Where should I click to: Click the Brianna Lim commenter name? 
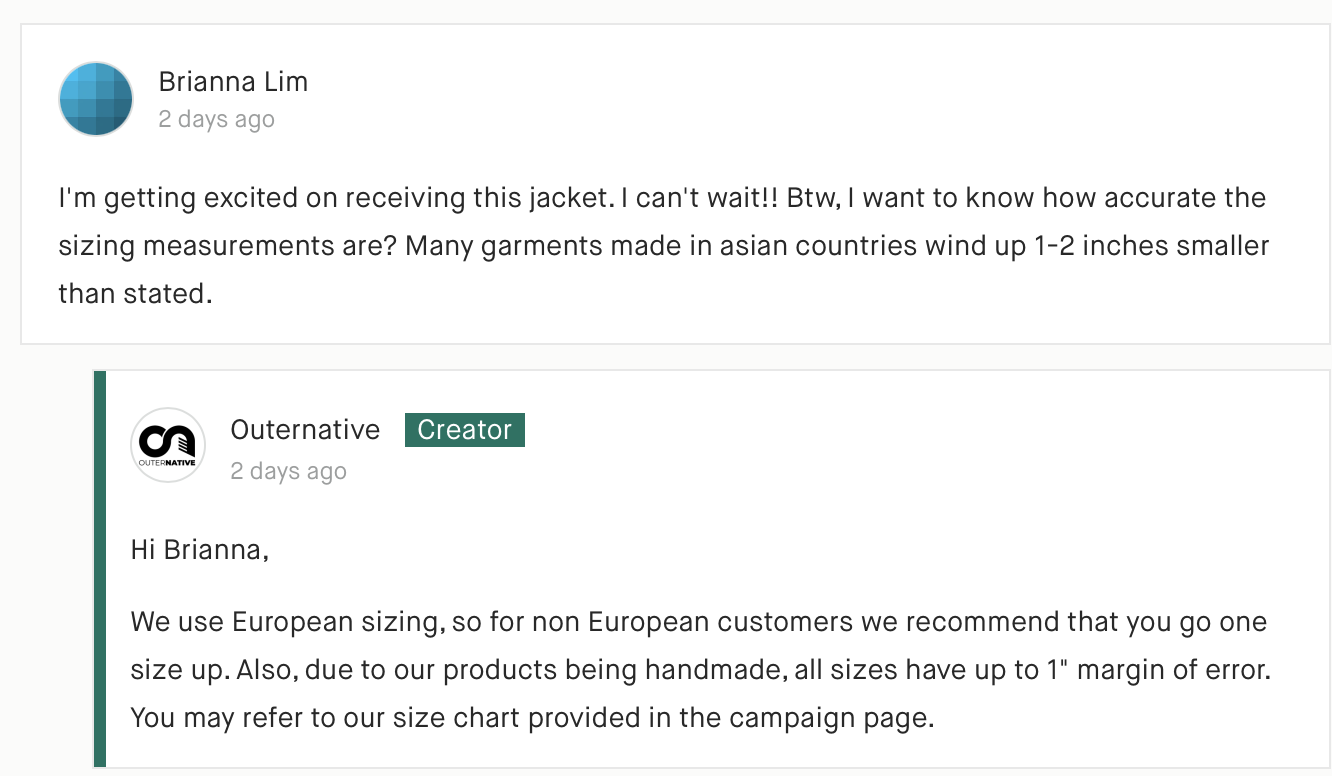[233, 82]
